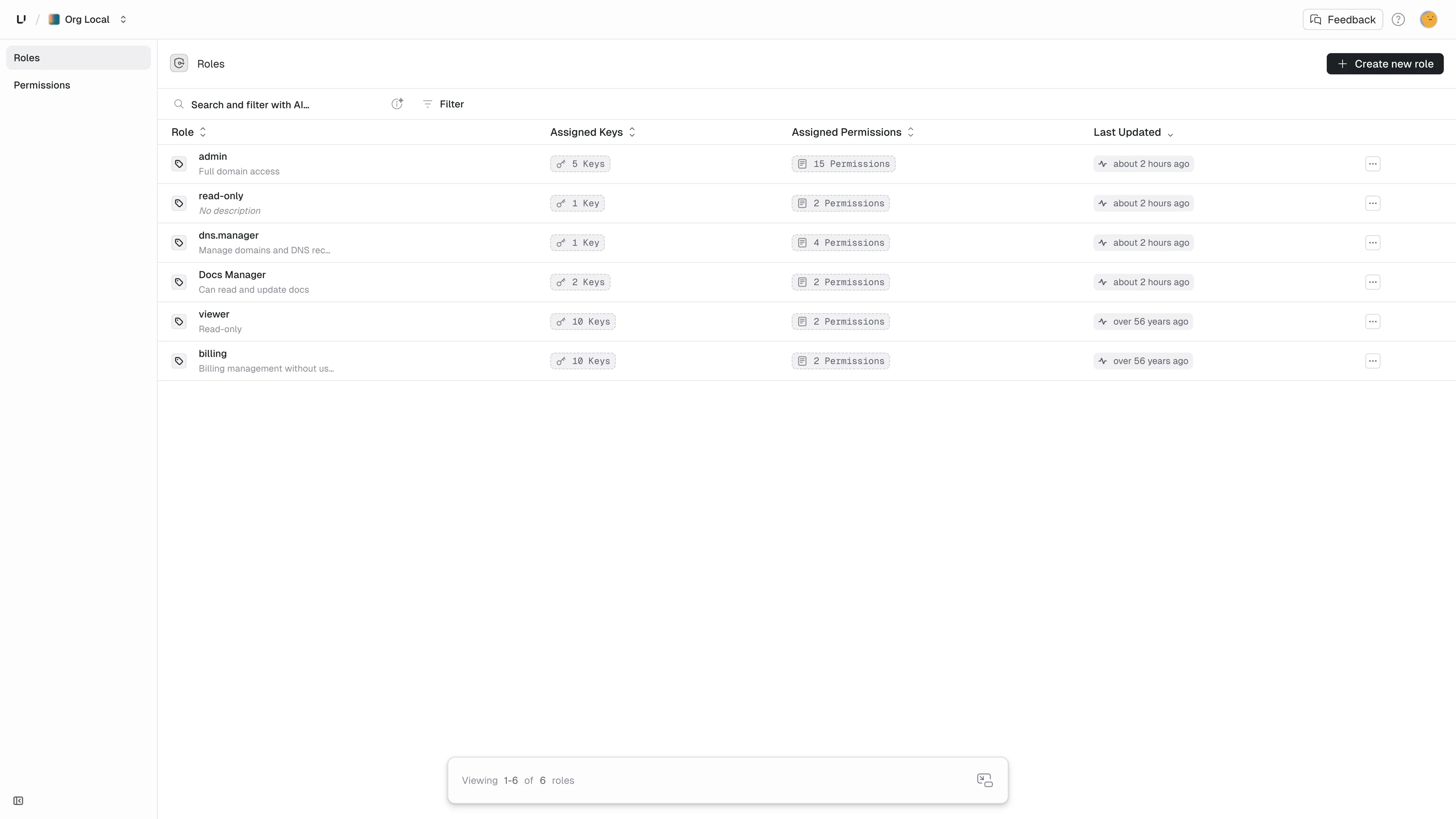Select Roles in the sidebar

[78, 58]
